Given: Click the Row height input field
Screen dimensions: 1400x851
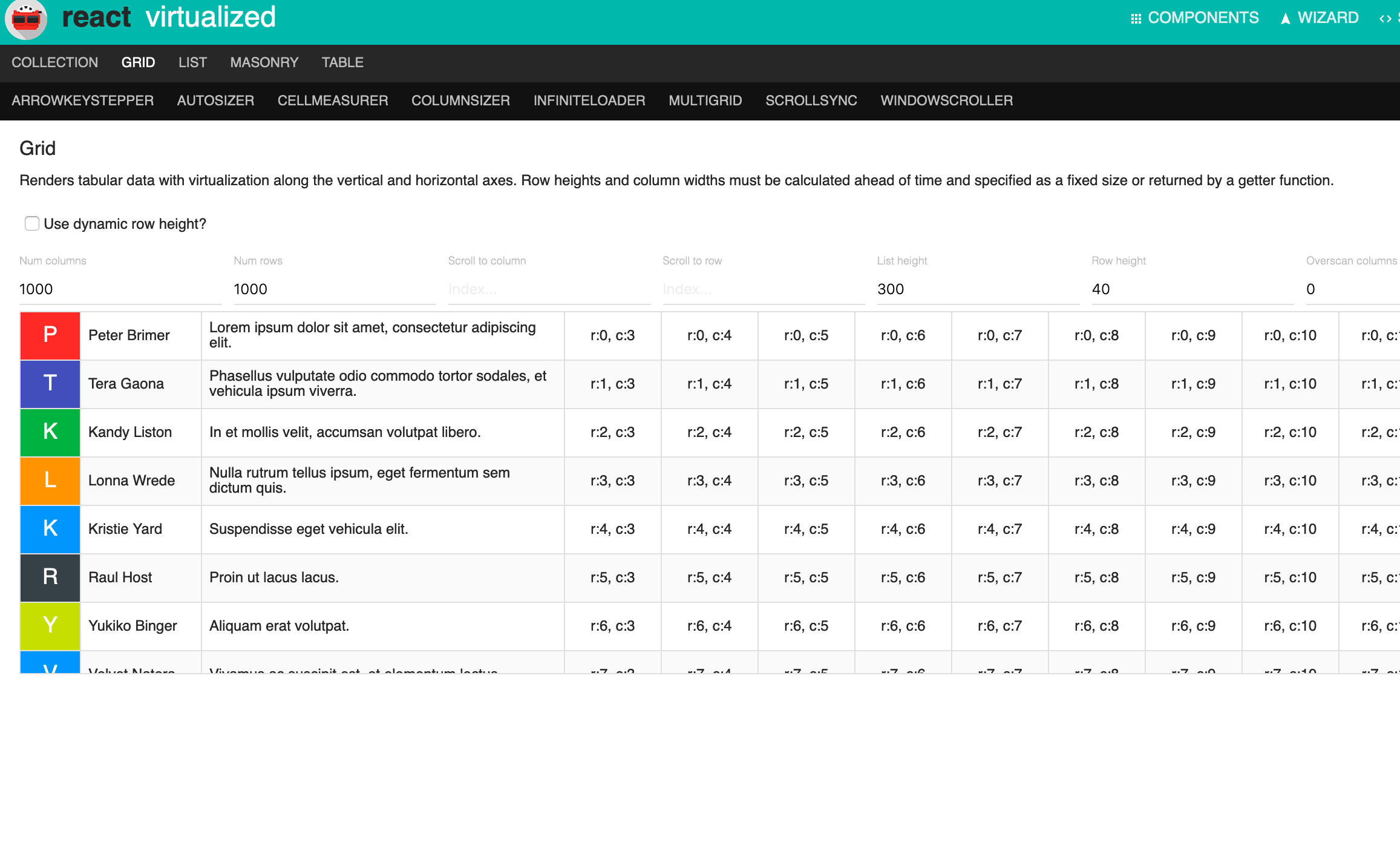Looking at the screenshot, I should pos(1192,289).
